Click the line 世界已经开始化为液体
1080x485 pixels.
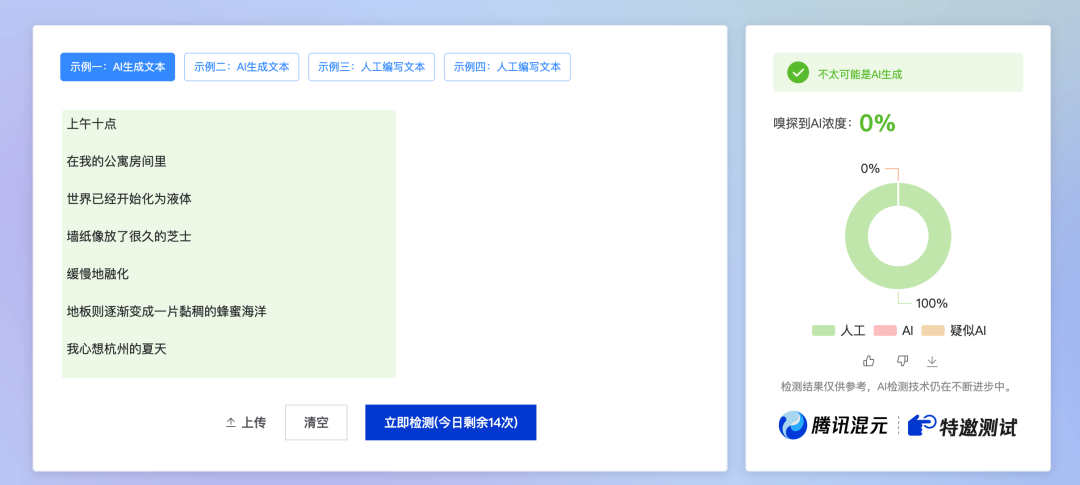click(129, 199)
